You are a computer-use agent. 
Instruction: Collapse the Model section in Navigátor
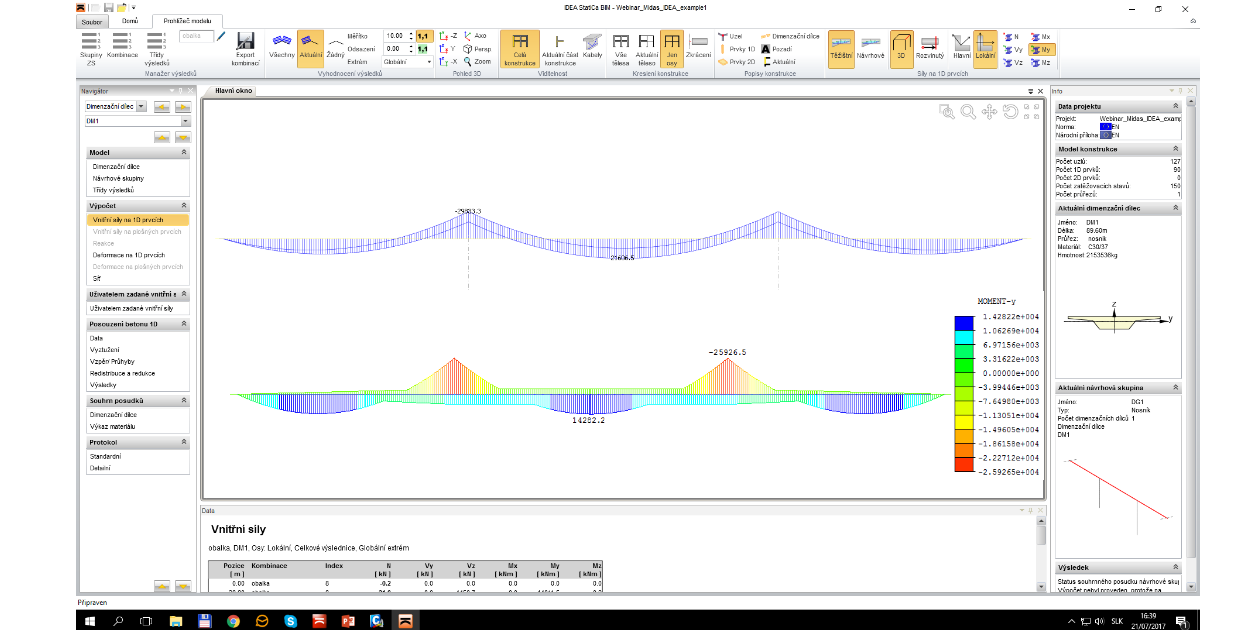(x=183, y=153)
